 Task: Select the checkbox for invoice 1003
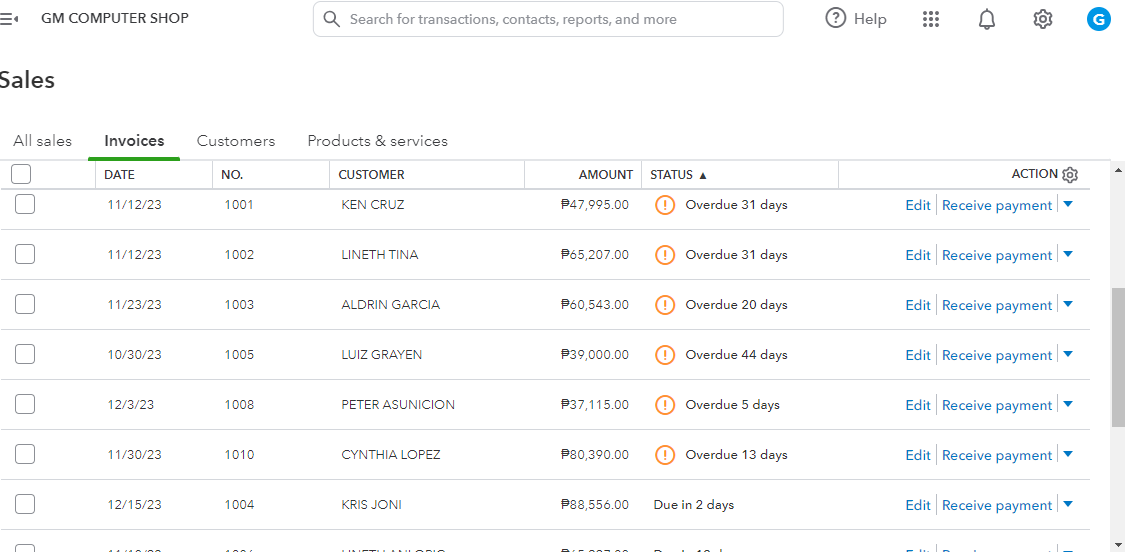[25, 304]
